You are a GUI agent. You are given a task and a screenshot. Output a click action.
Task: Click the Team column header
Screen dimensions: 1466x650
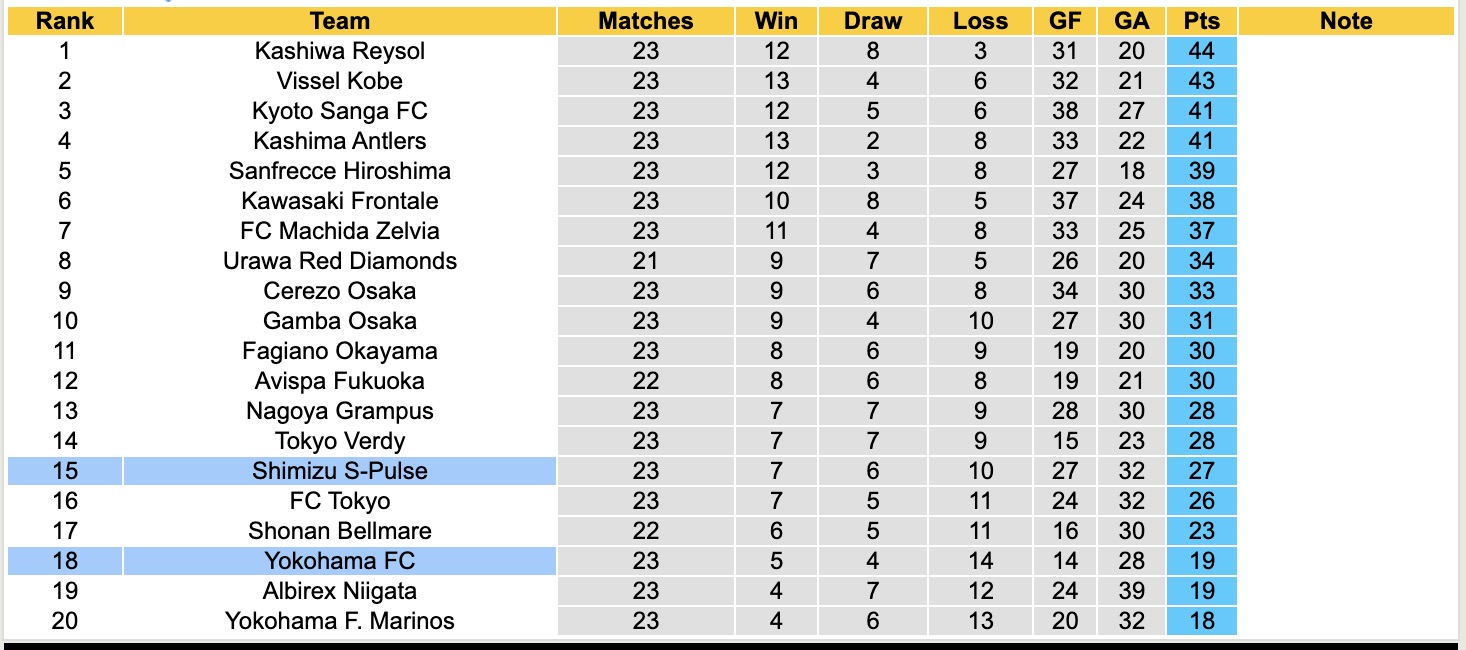[x=339, y=21]
